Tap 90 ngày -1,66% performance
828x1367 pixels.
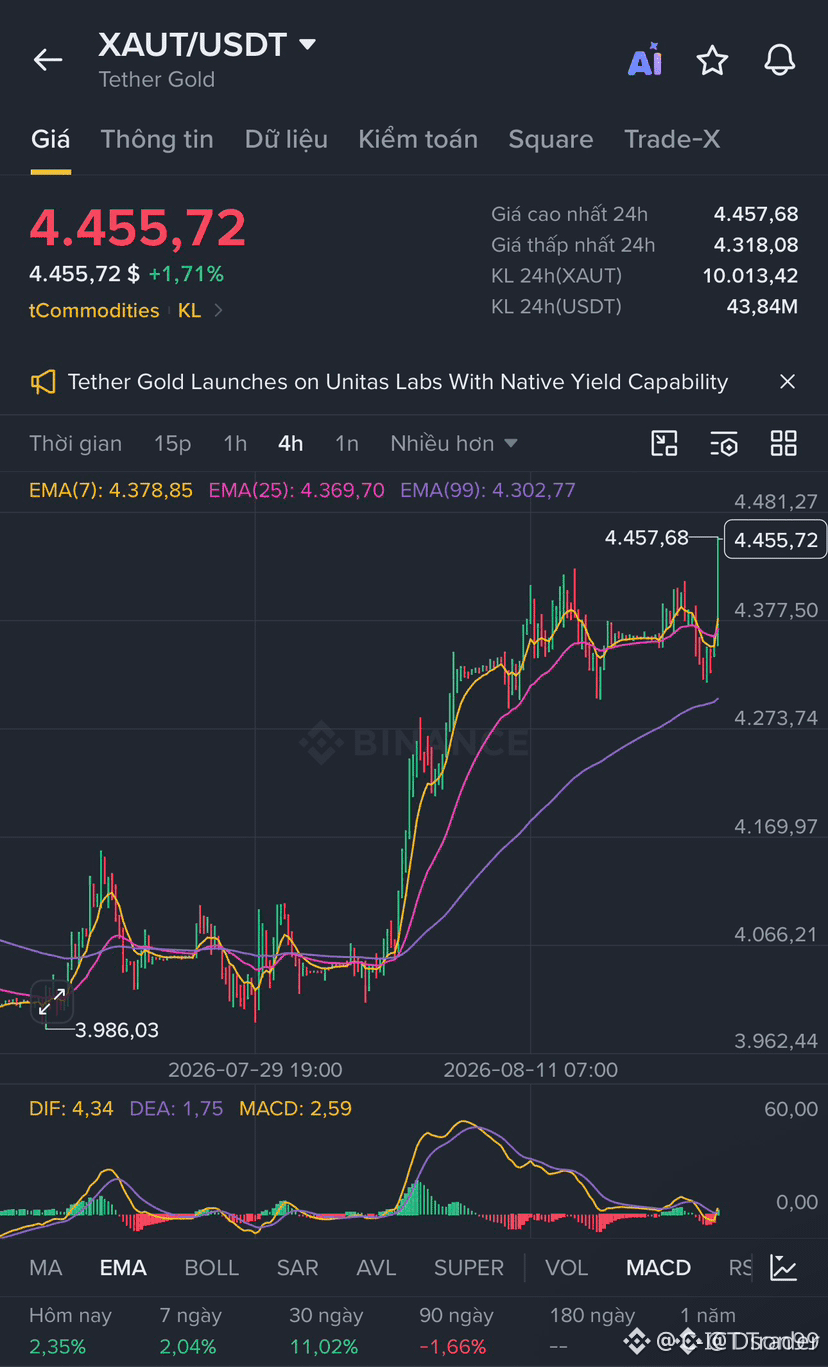[456, 1331]
